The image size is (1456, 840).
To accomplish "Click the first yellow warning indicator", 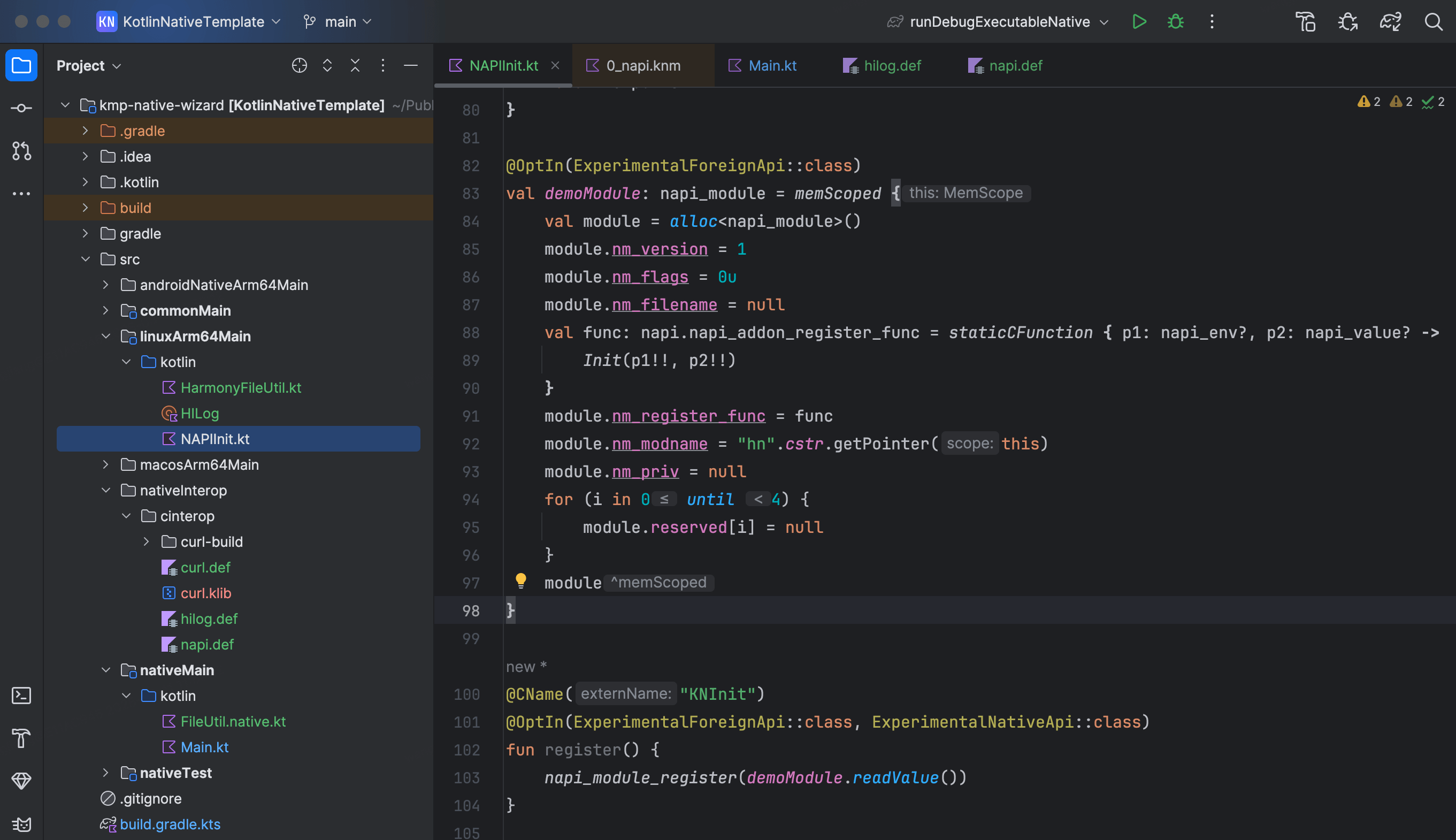I will tap(1369, 102).
